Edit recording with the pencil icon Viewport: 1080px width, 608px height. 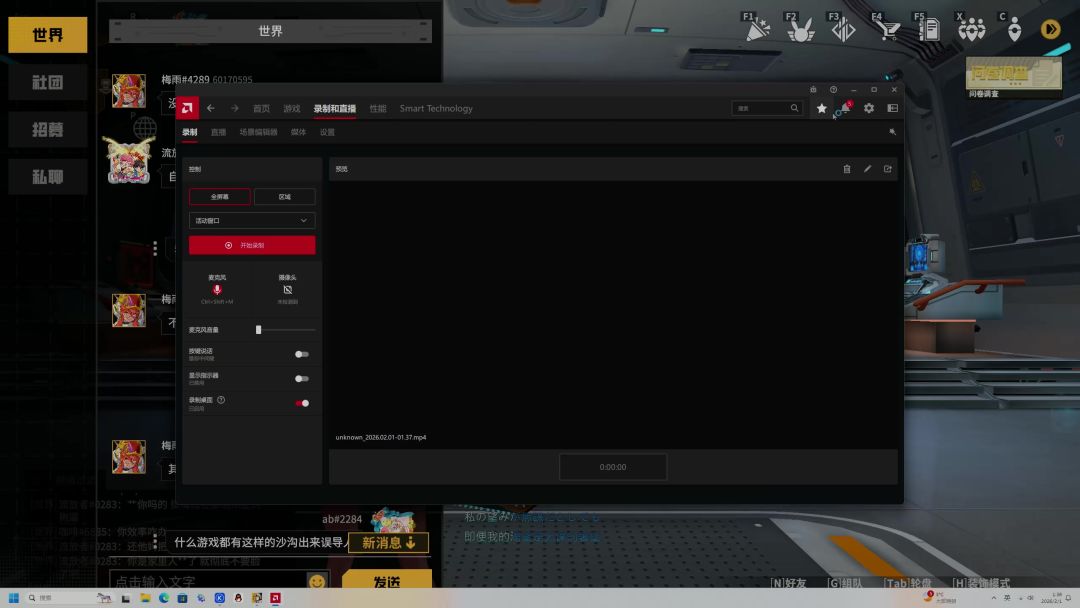click(867, 169)
